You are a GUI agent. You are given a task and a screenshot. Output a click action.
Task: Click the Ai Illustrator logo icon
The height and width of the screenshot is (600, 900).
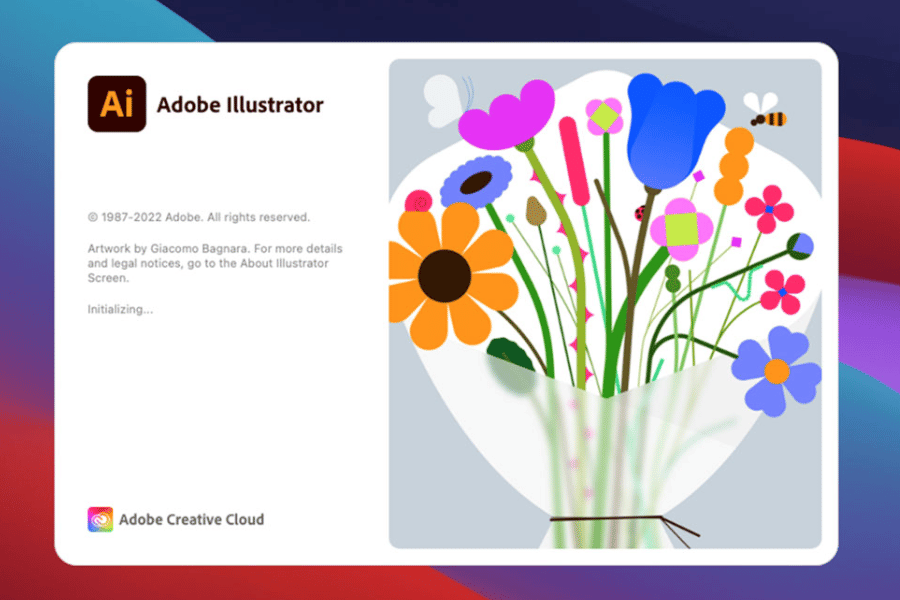click(116, 103)
